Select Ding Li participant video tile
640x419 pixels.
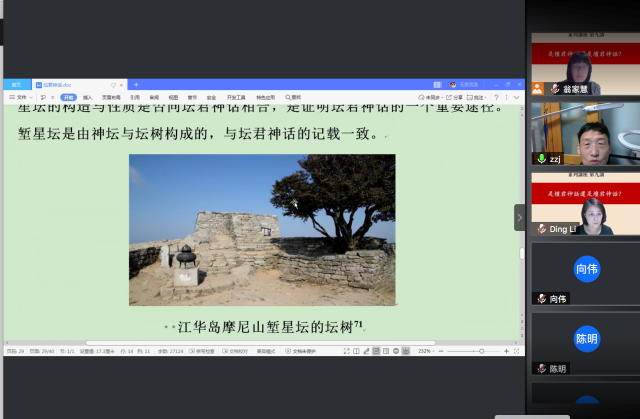tap(586, 204)
